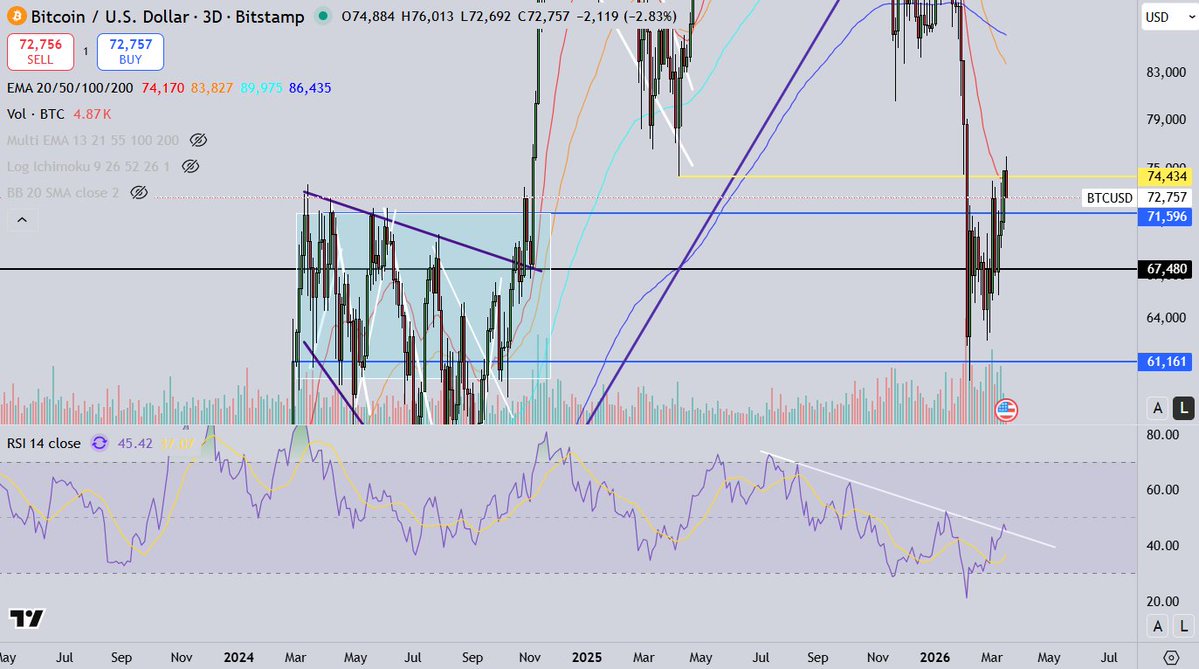Image resolution: width=1199 pixels, height=669 pixels.
Task: Select the Vol · BTC indicator label
Action: (36, 114)
